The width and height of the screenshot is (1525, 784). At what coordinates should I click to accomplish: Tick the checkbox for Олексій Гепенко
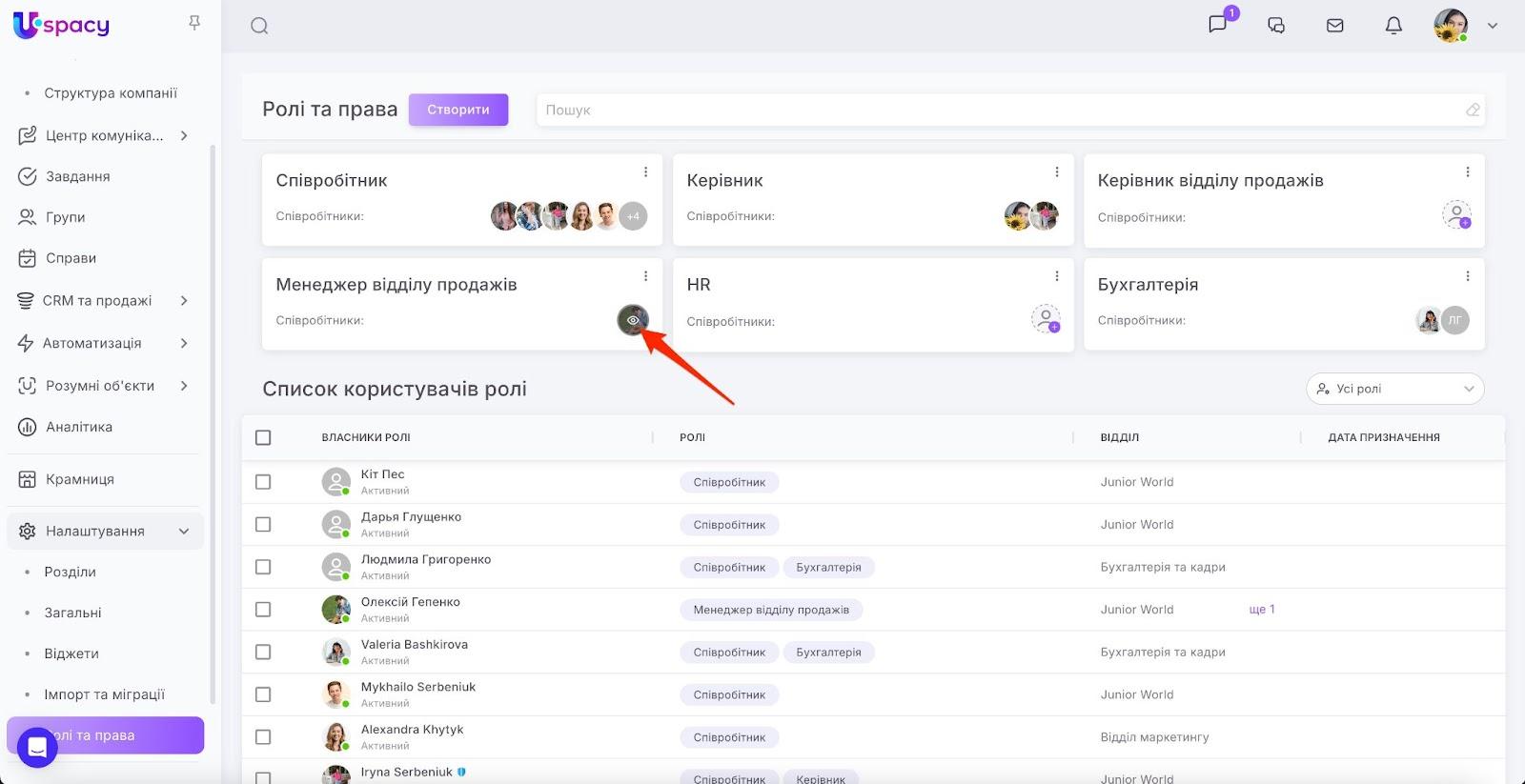[263, 610]
